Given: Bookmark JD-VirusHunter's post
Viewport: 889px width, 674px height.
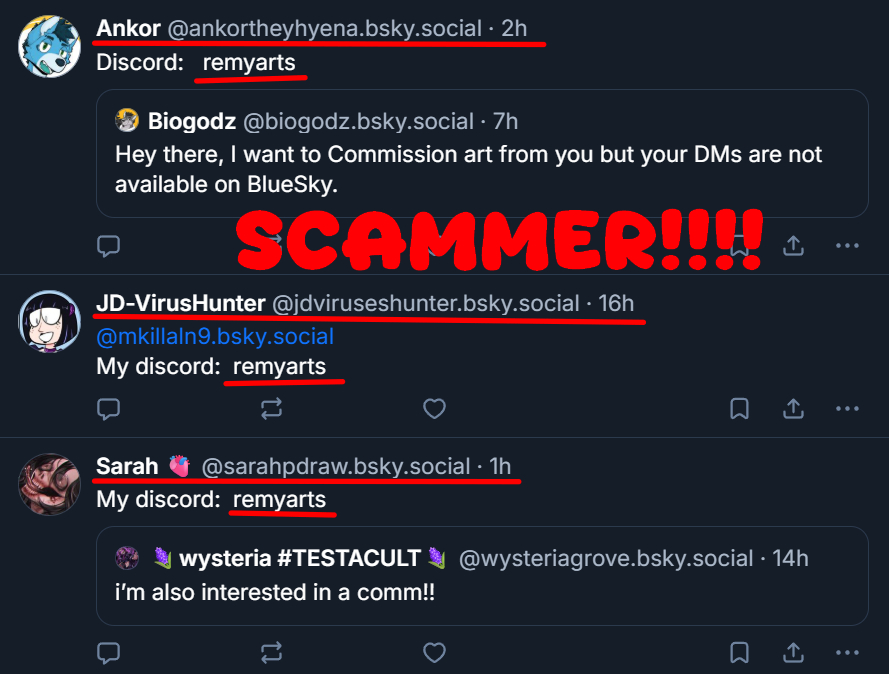Looking at the screenshot, I should 739,408.
